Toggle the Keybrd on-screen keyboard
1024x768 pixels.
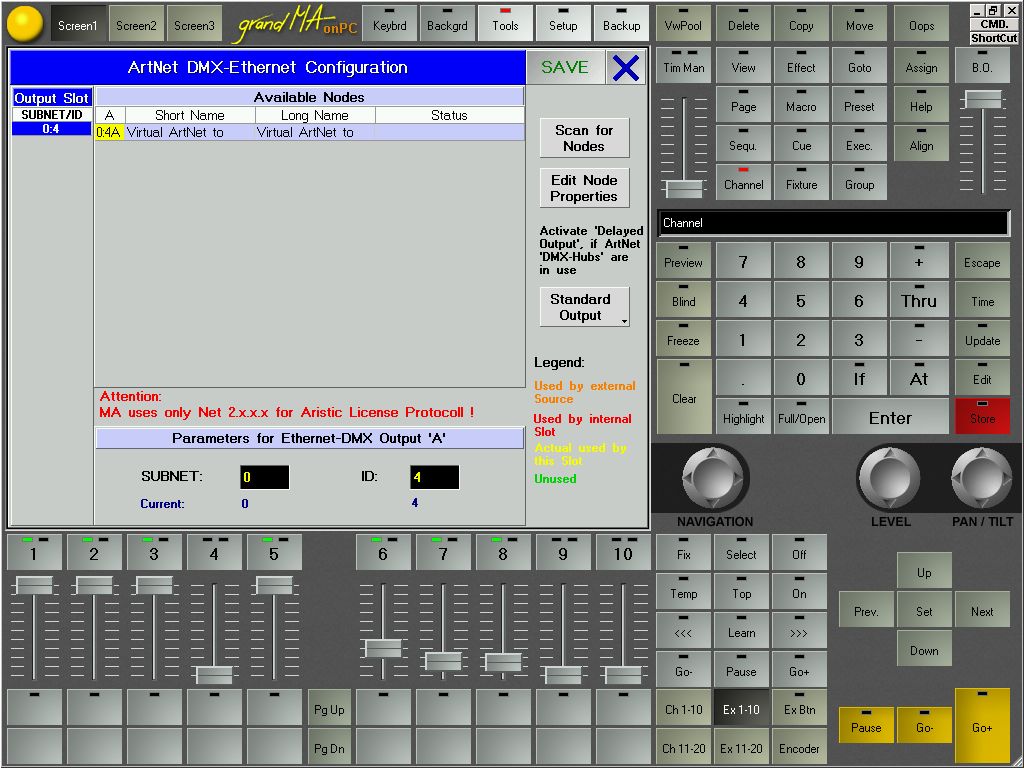[390, 24]
